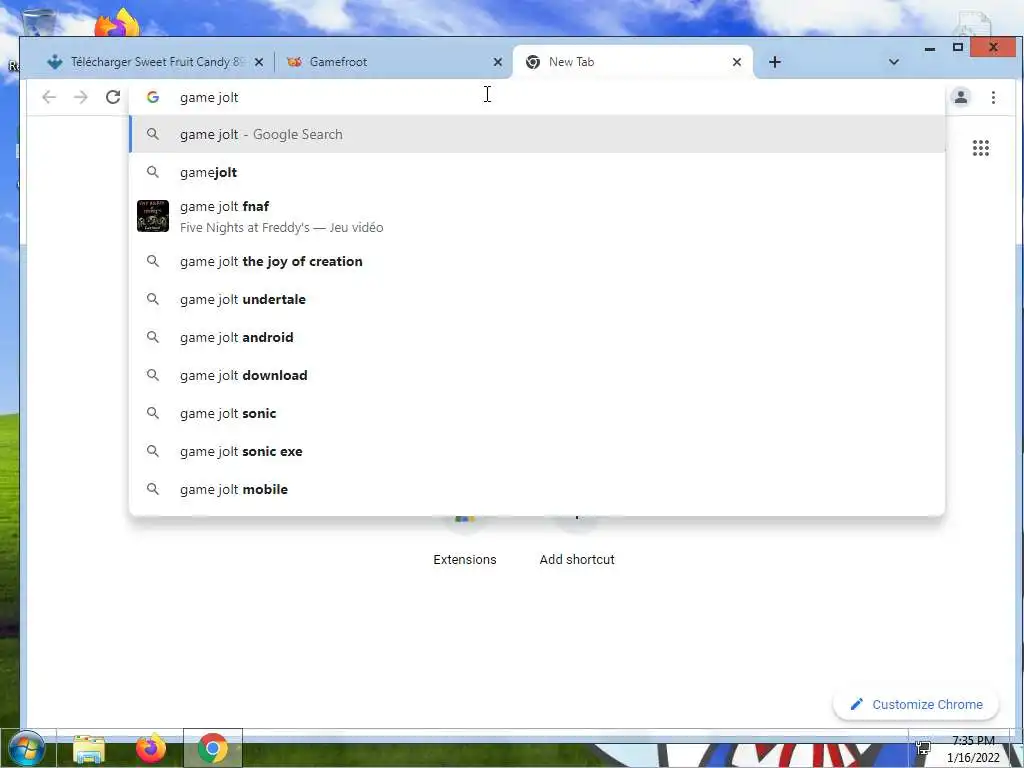This screenshot has height=768, width=1024.
Task: Click the browser forward arrow
Action: (x=80, y=97)
